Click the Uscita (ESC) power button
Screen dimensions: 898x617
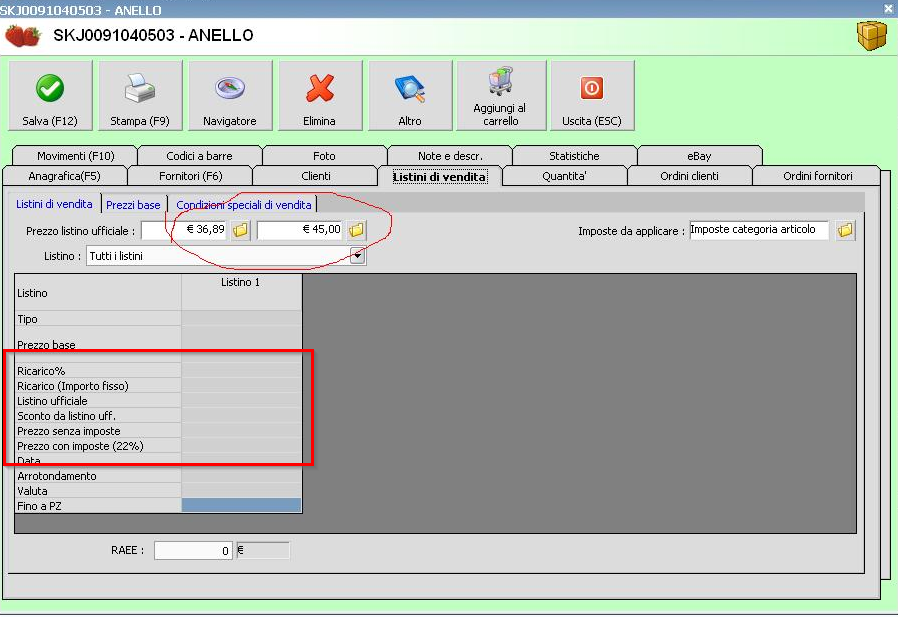point(592,96)
